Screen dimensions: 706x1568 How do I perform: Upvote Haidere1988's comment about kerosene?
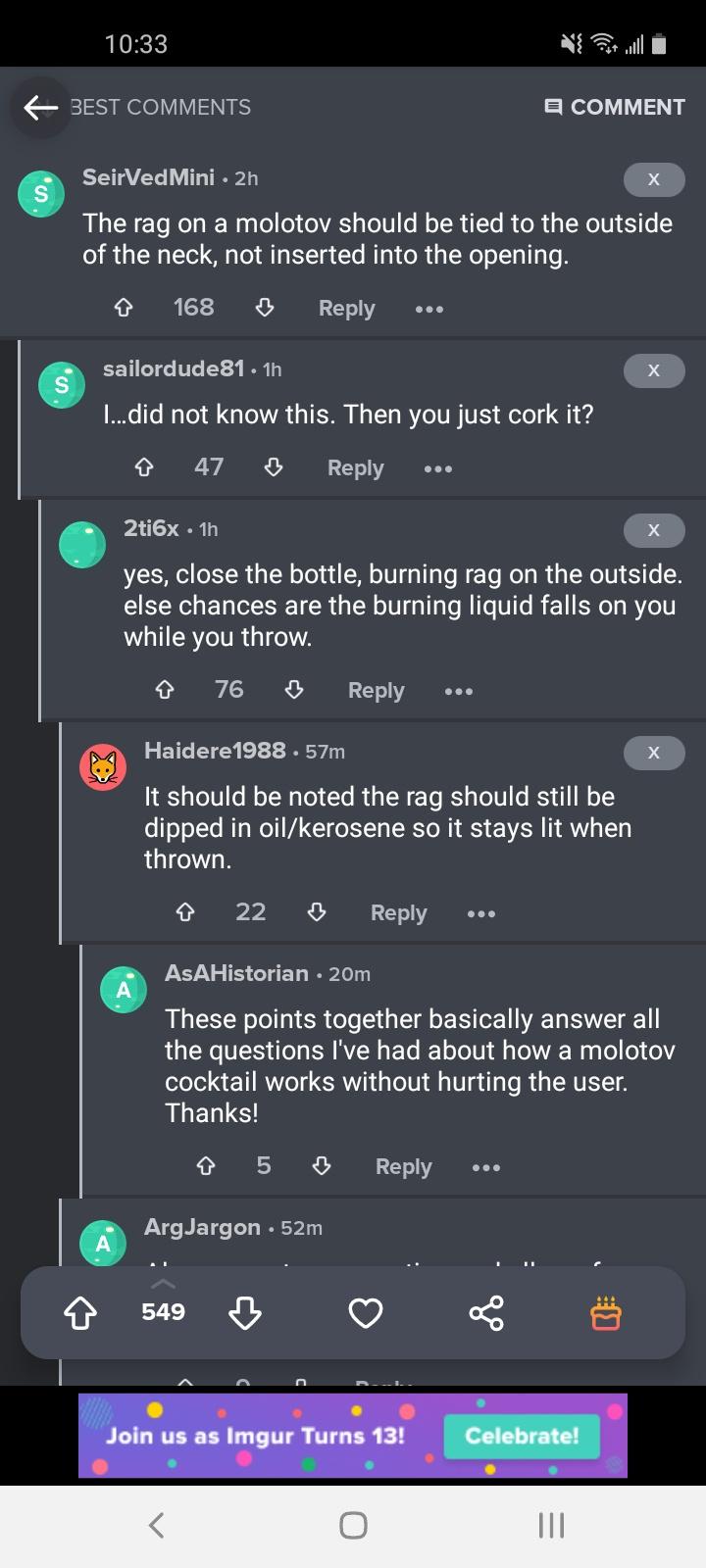(185, 911)
